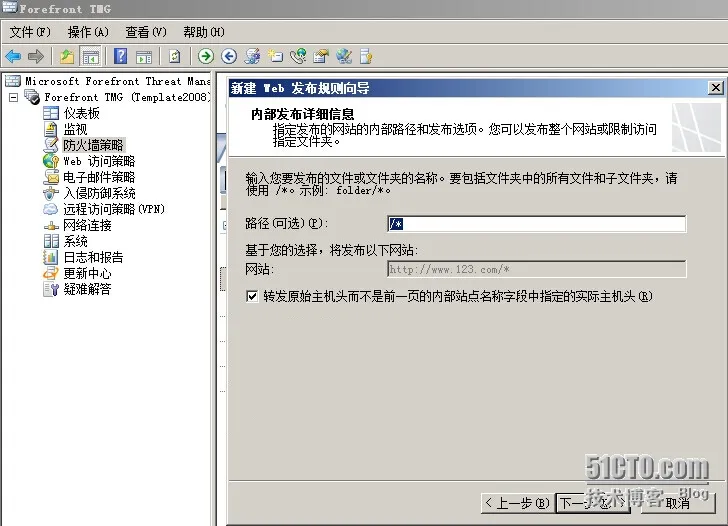Open the 日志和报告 node

click(93, 257)
